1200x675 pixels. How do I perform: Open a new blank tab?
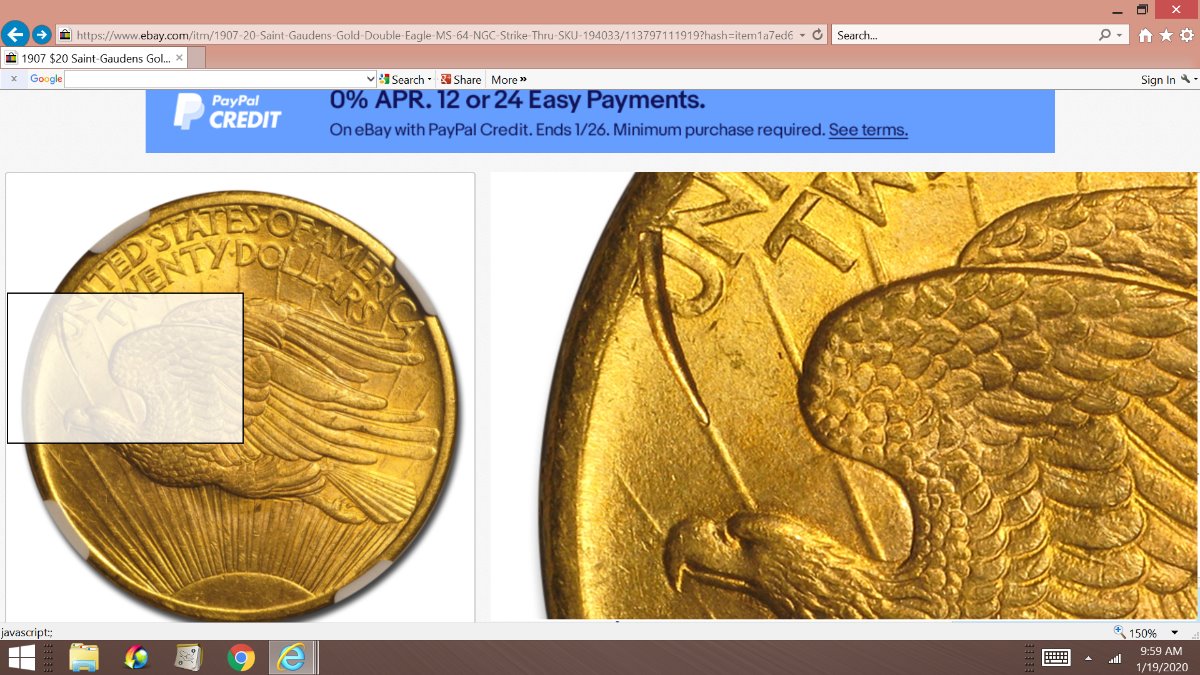[197, 58]
